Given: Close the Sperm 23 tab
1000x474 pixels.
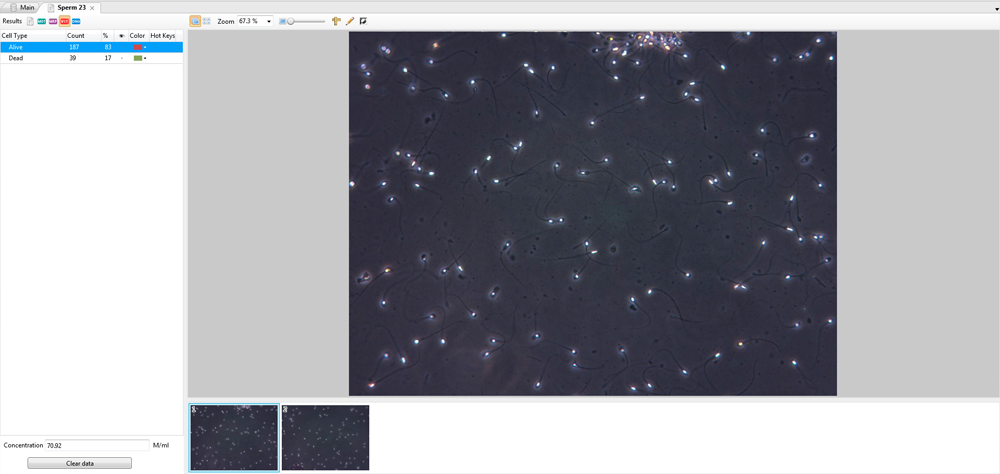Looking at the screenshot, I should [92, 8].
